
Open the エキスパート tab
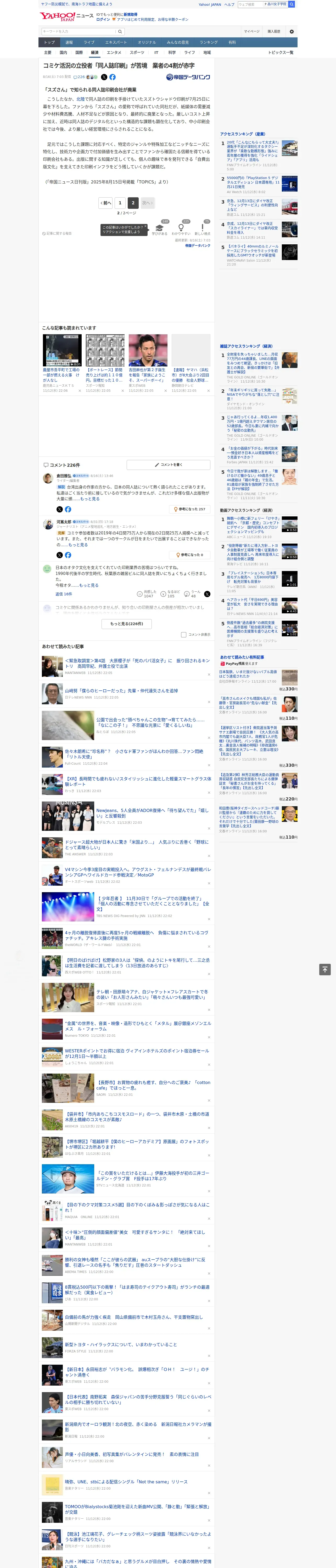116,43
